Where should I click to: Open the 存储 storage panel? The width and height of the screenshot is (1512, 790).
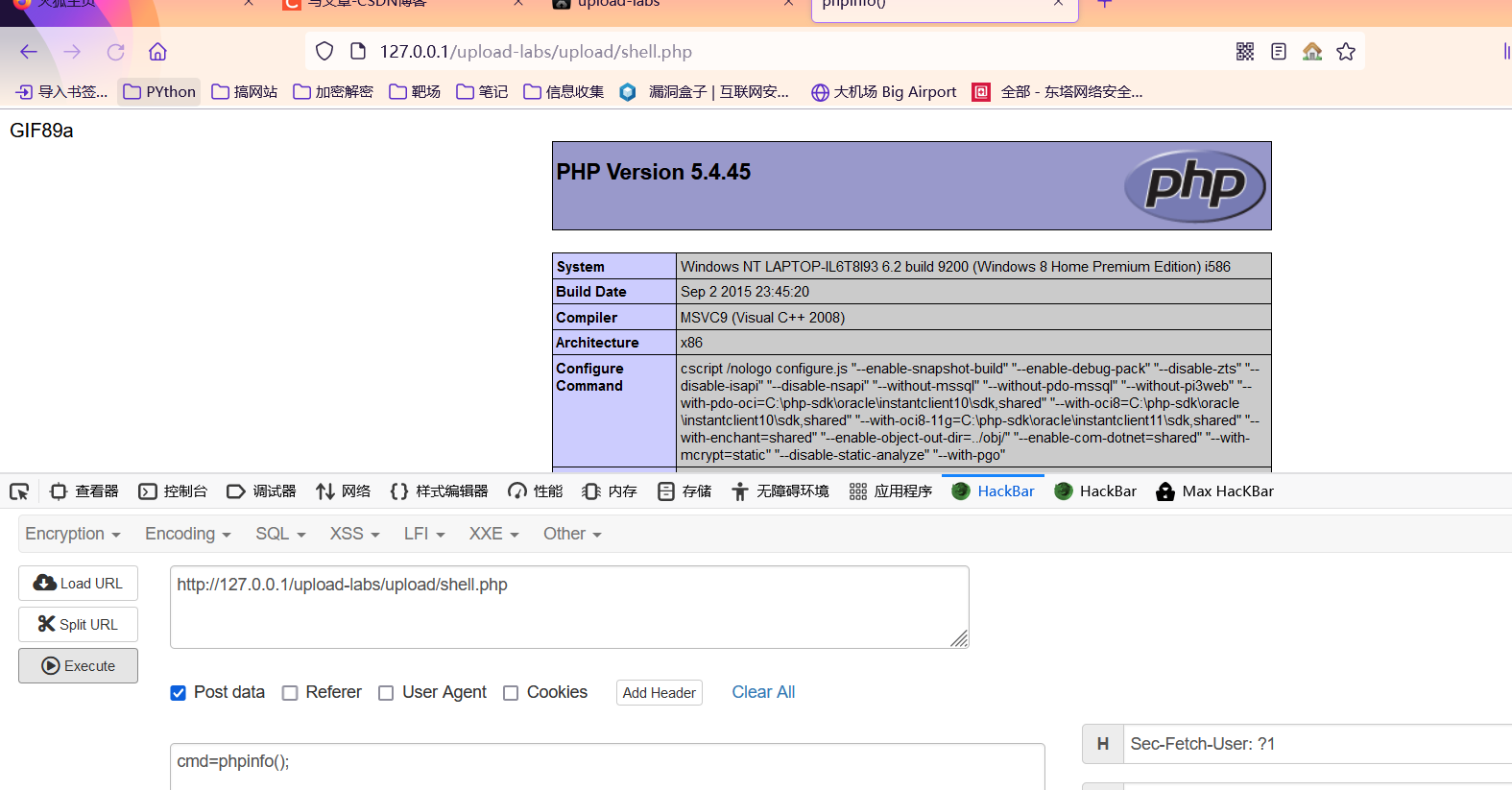click(x=684, y=491)
